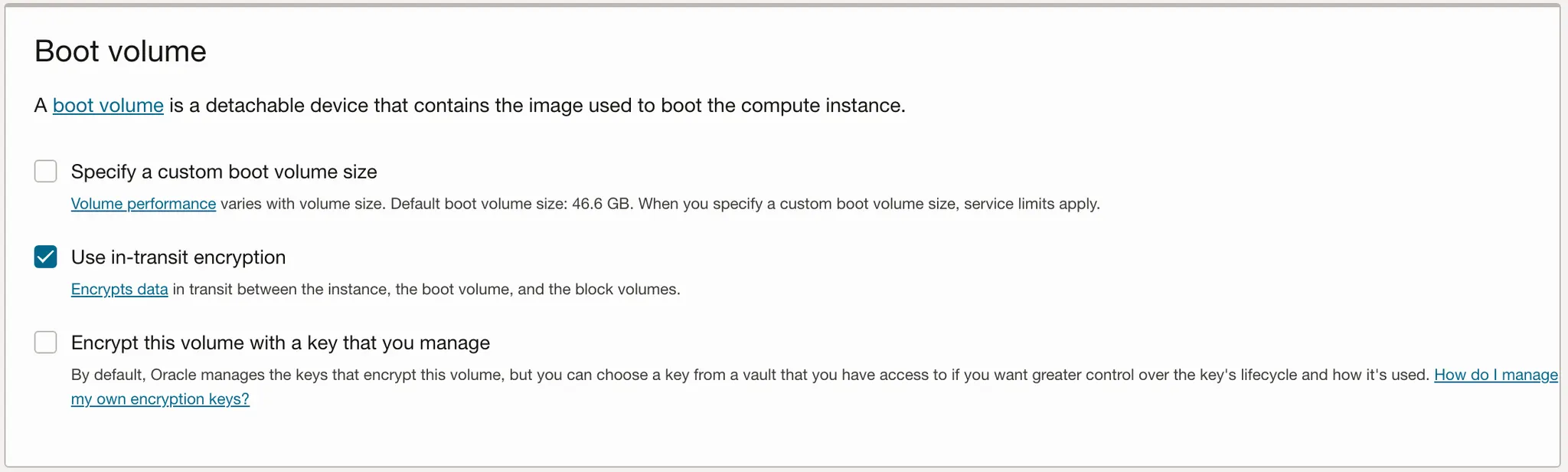Uncheck the Use in-transit encryption checkbox
Image resolution: width=1568 pixels, height=472 pixels.
[x=46, y=257]
